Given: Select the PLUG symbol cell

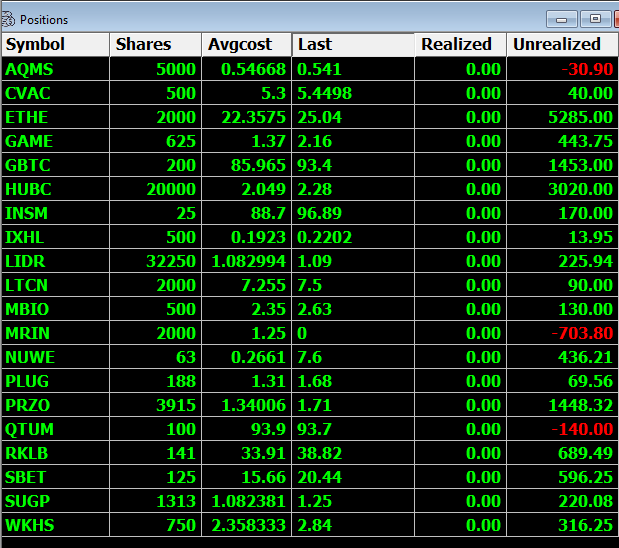Looking at the screenshot, I should coord(56,381).
